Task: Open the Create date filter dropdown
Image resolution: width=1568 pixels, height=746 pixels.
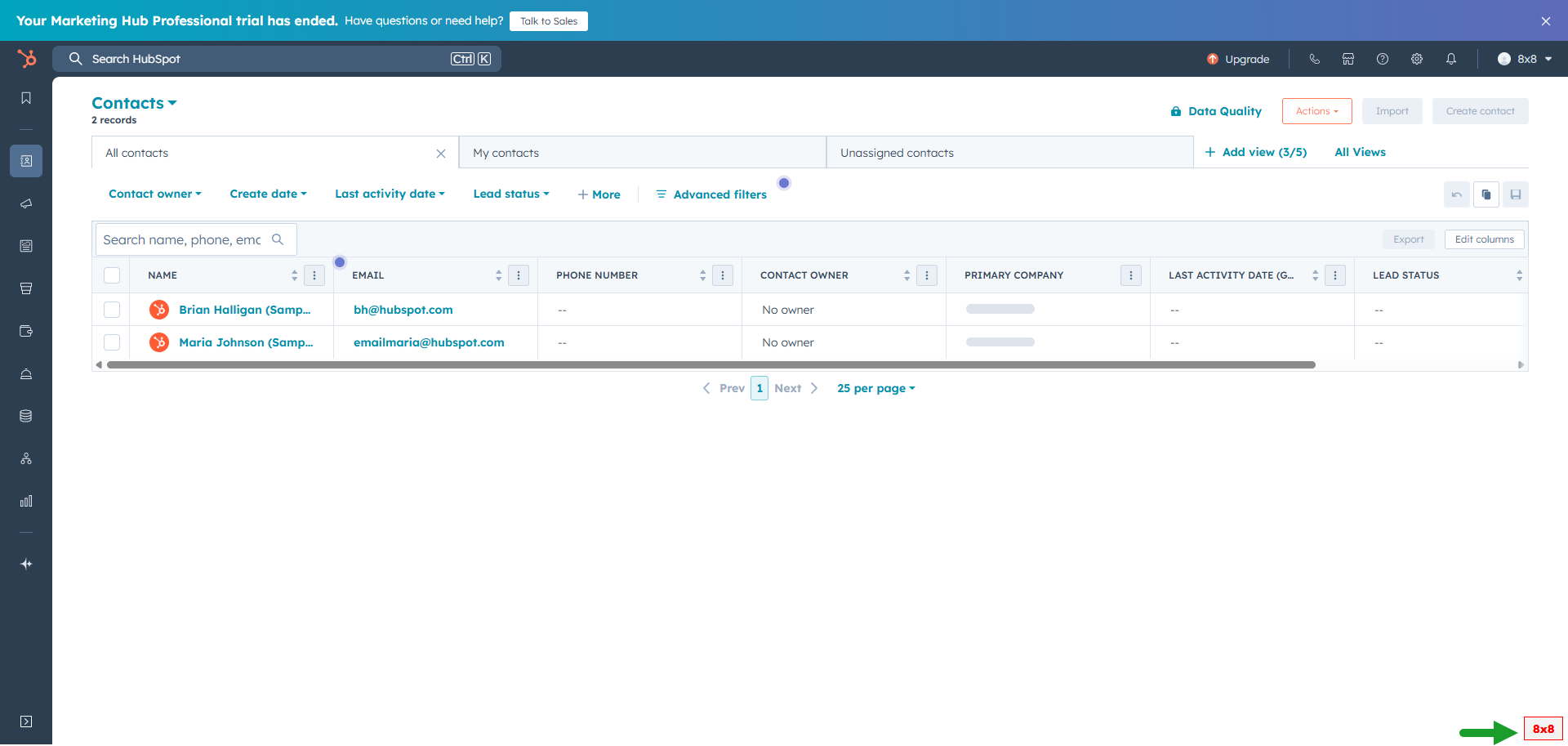Action: [269, 194]
